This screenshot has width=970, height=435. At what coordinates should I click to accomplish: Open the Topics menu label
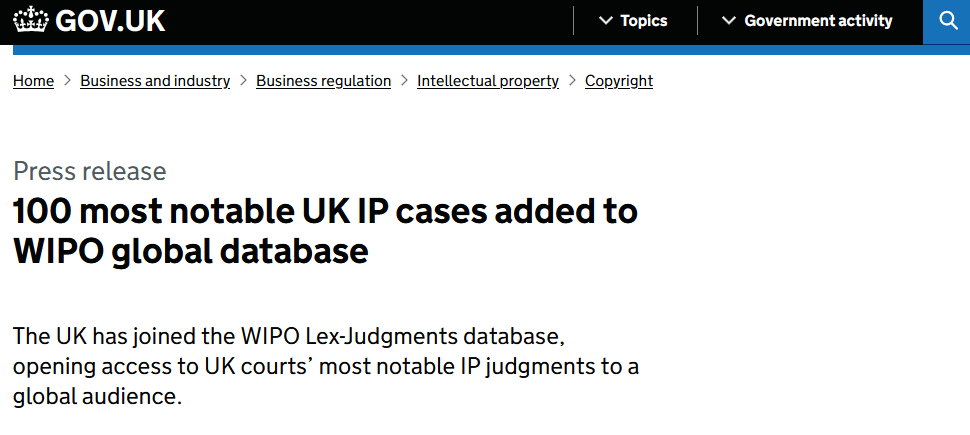(x=643, y=21)
